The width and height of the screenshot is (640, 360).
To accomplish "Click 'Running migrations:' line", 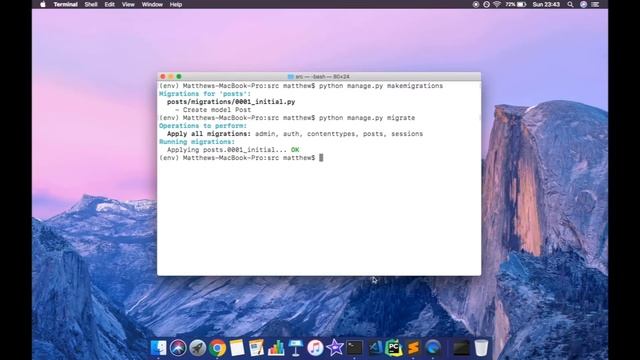I will coord(197,142).
